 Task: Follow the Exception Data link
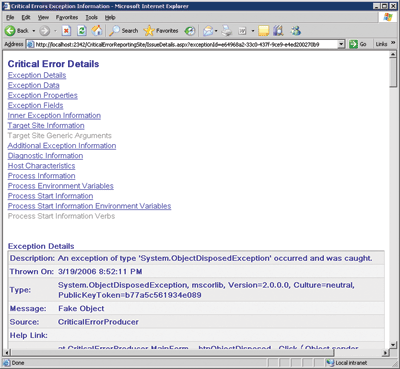[x=34, y=85]
